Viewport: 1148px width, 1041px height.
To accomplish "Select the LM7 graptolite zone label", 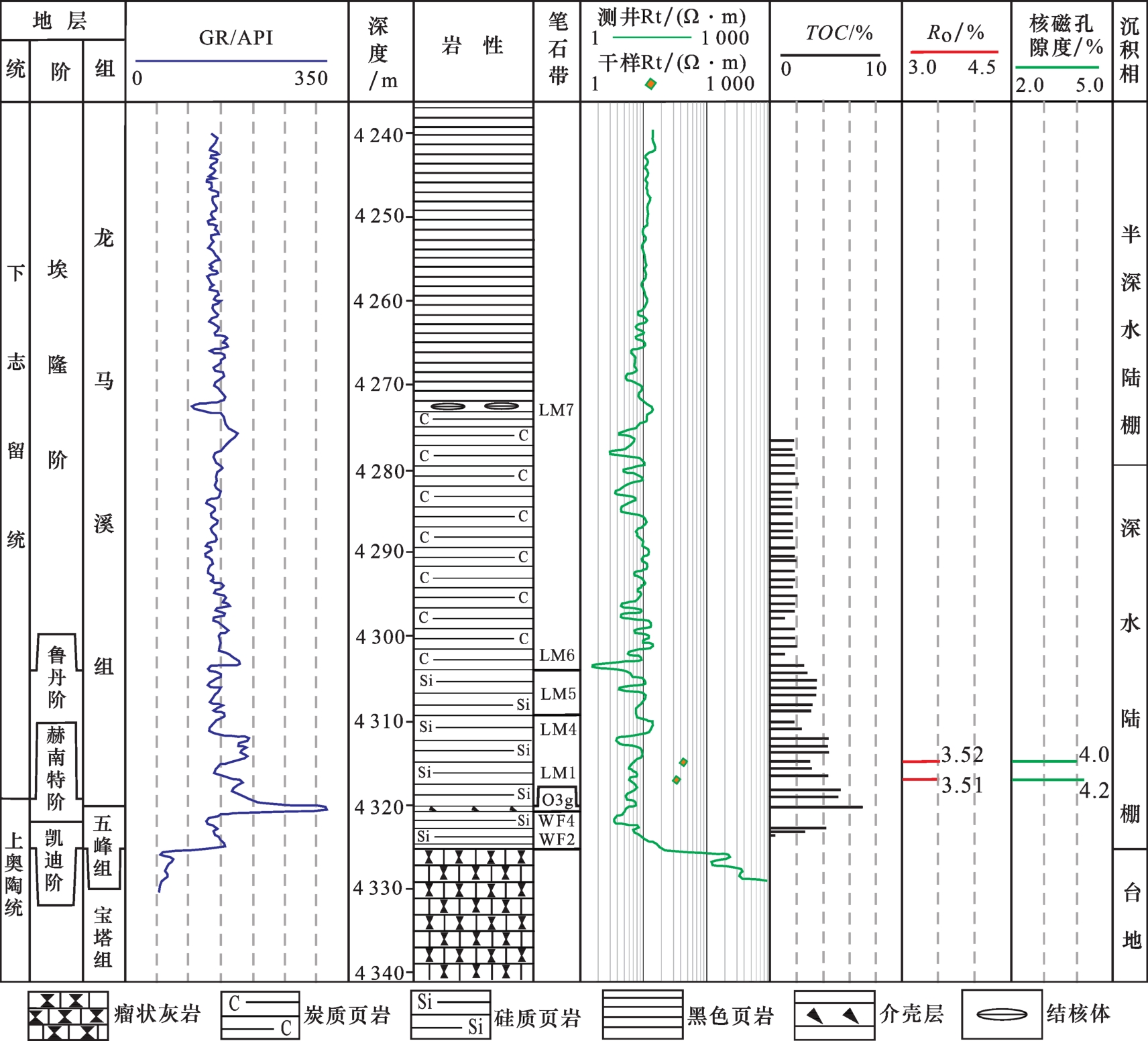I will click(557, 410).
